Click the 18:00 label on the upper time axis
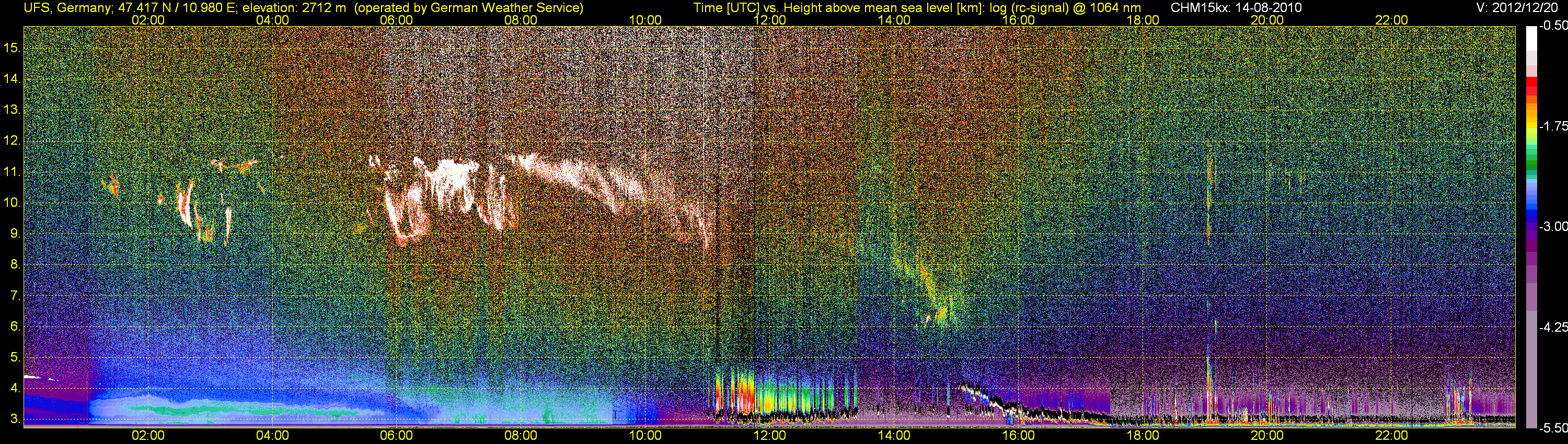This screenshot has width=1568, height=444. pyautogui.click(x=1143, y=20)
